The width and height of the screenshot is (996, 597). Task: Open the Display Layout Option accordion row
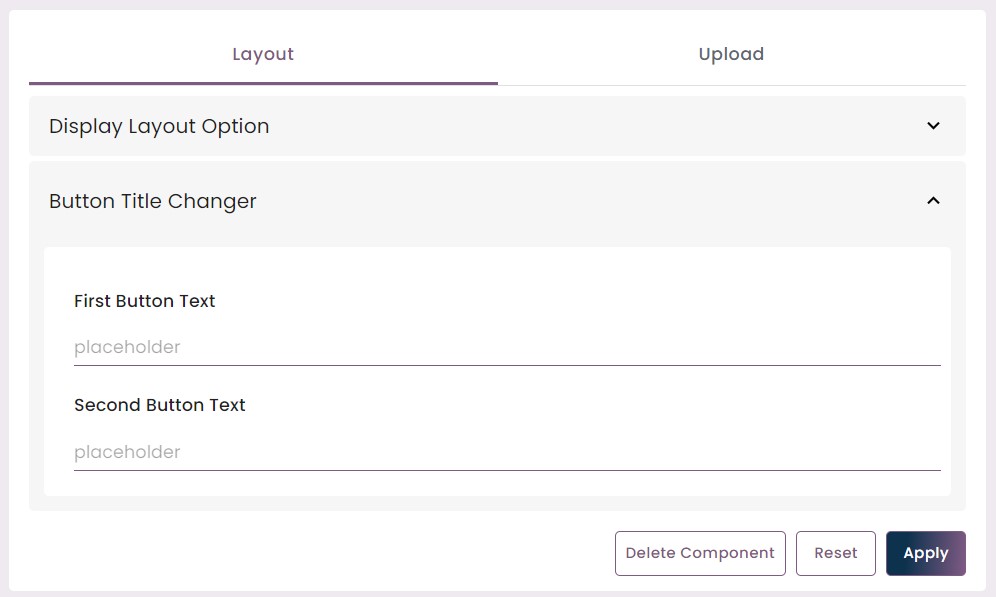point(497,126)
